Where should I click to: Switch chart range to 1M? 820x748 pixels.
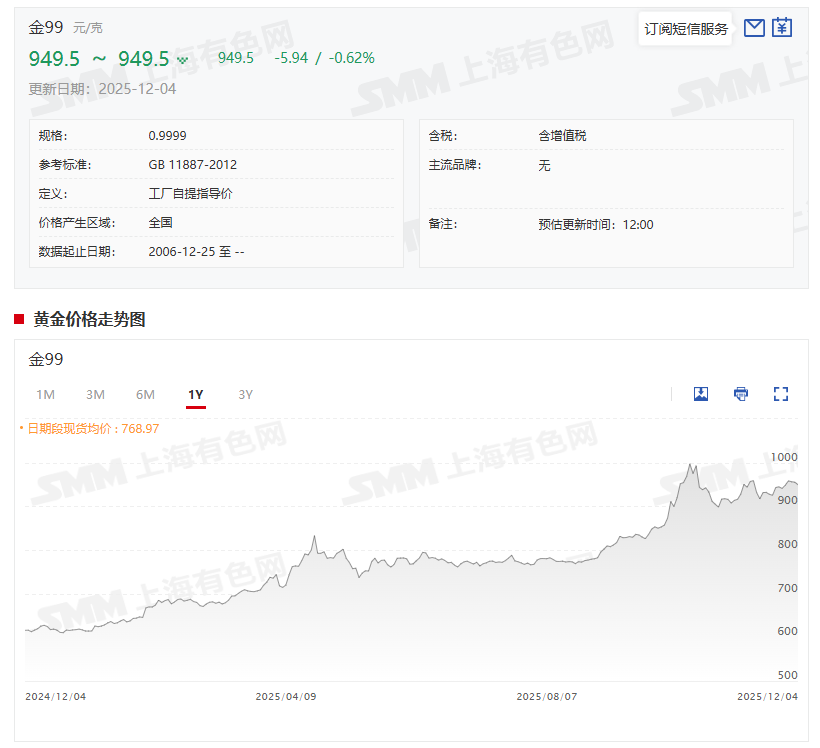pyautogui.click(x=45, y=394)
